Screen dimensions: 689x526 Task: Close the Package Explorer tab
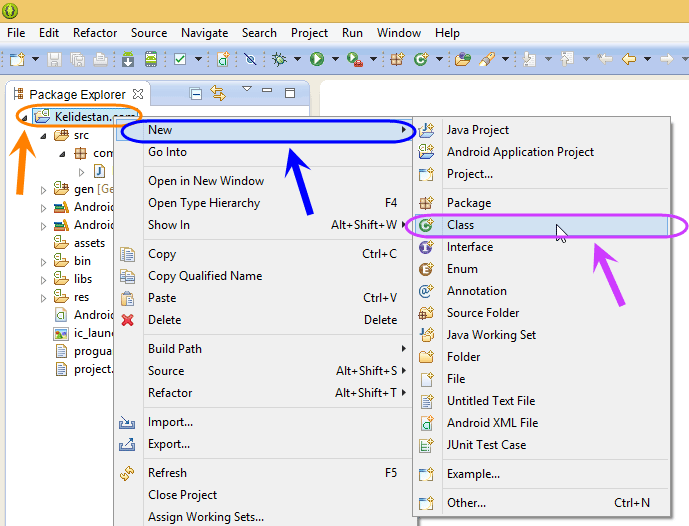(138, 94)
